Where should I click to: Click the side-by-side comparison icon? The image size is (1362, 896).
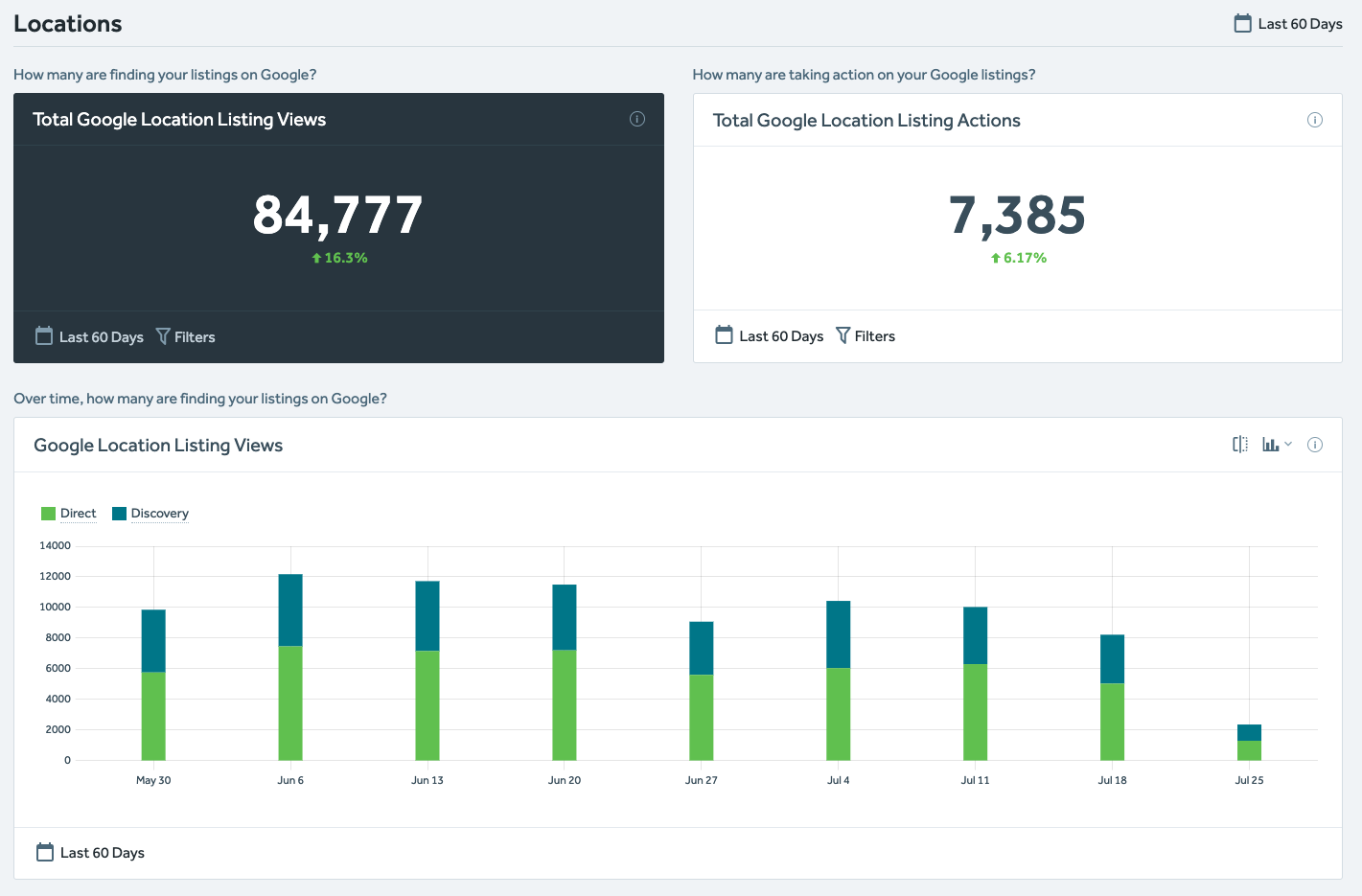[x=1239, y=444]
